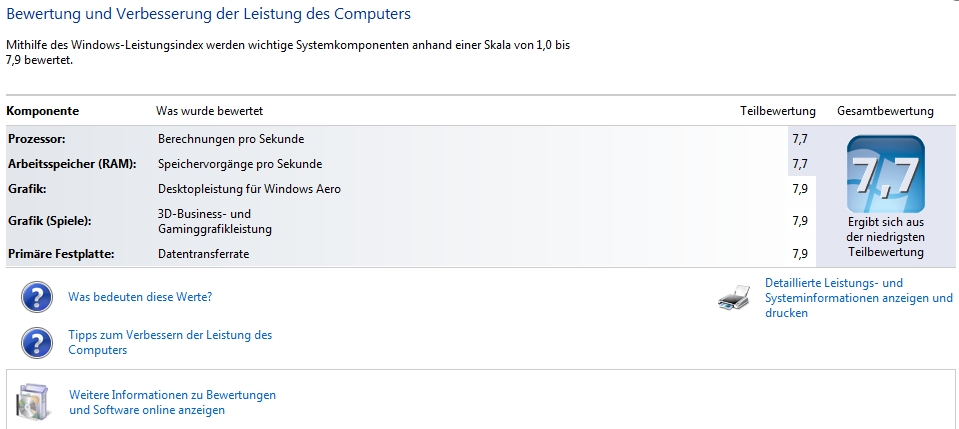This screenshot has width=959, height=429.
Task: Open 'Tipps zum Verbessern der Leistung' link
Action: [170, 343]
